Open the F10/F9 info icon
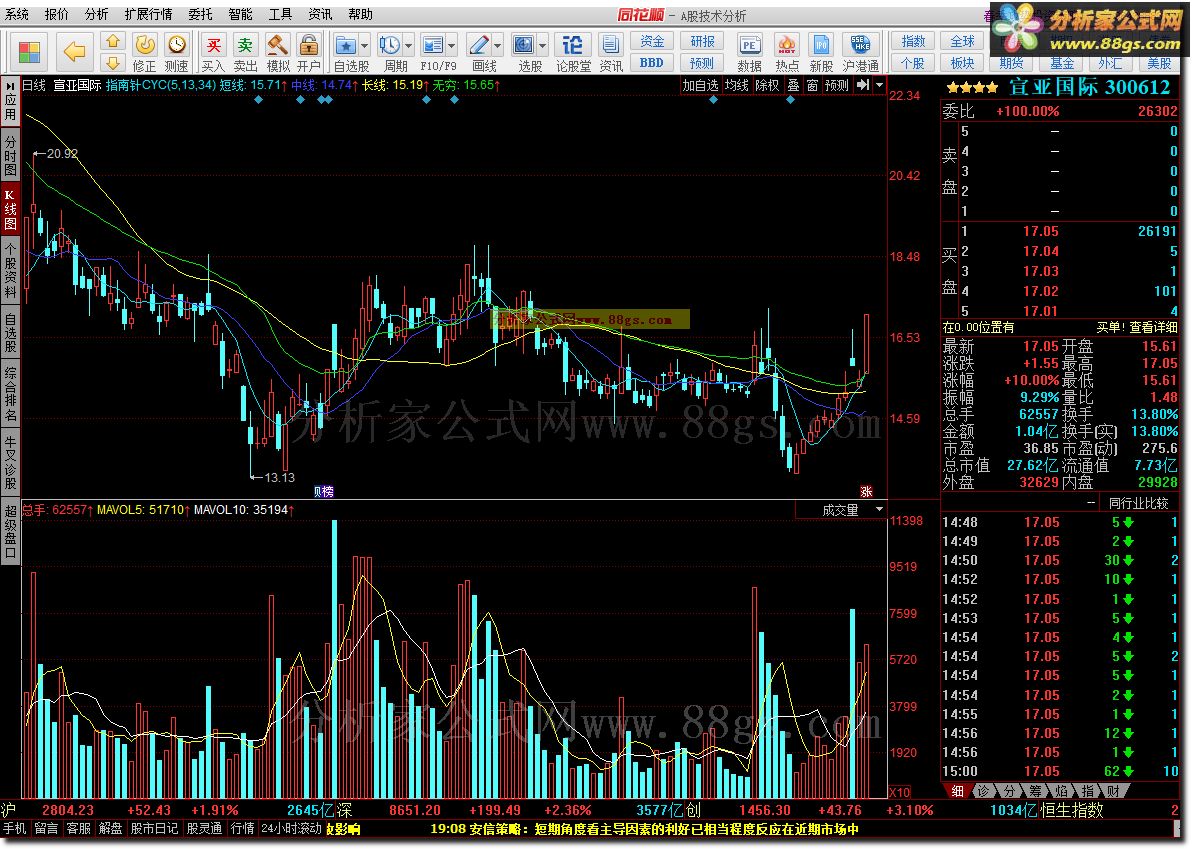The width and height of the screenshot is (1192, 849). pyautogui.click(x=433, y=46)
